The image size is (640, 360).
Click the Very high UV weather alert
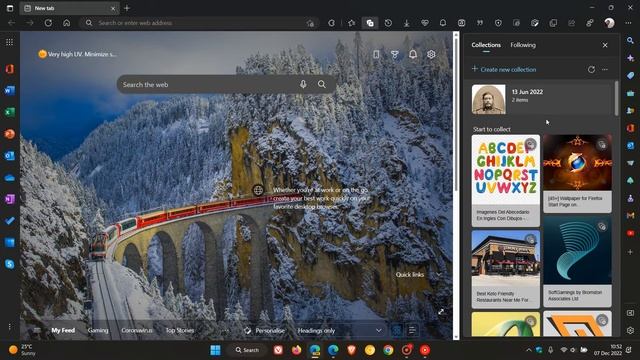pos(77,54)
